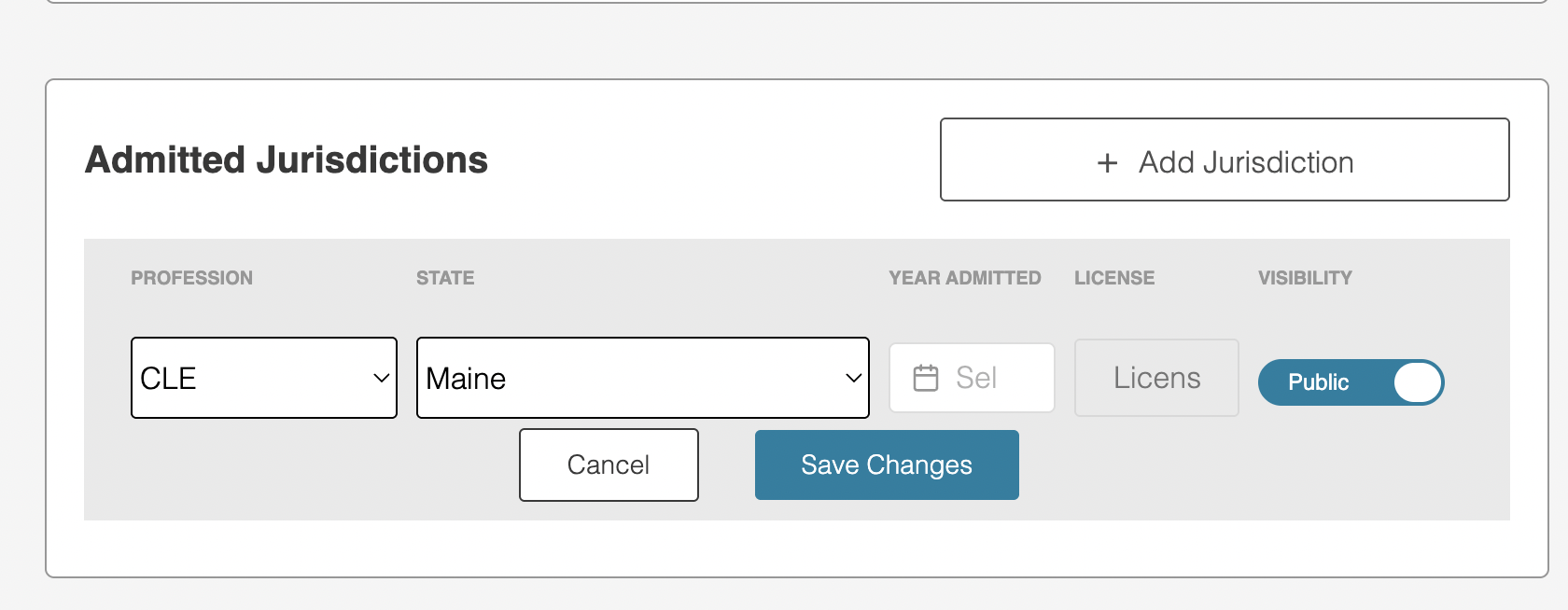Click the chevron arrow of the CLE dropdown

[x=381, y=378]
